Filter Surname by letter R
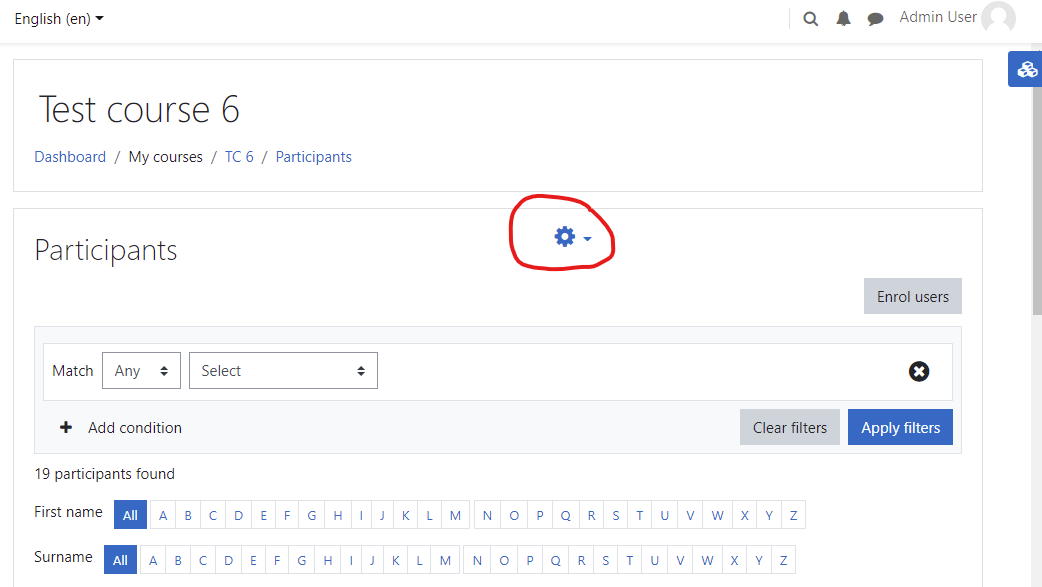 (x=581, y=560)
